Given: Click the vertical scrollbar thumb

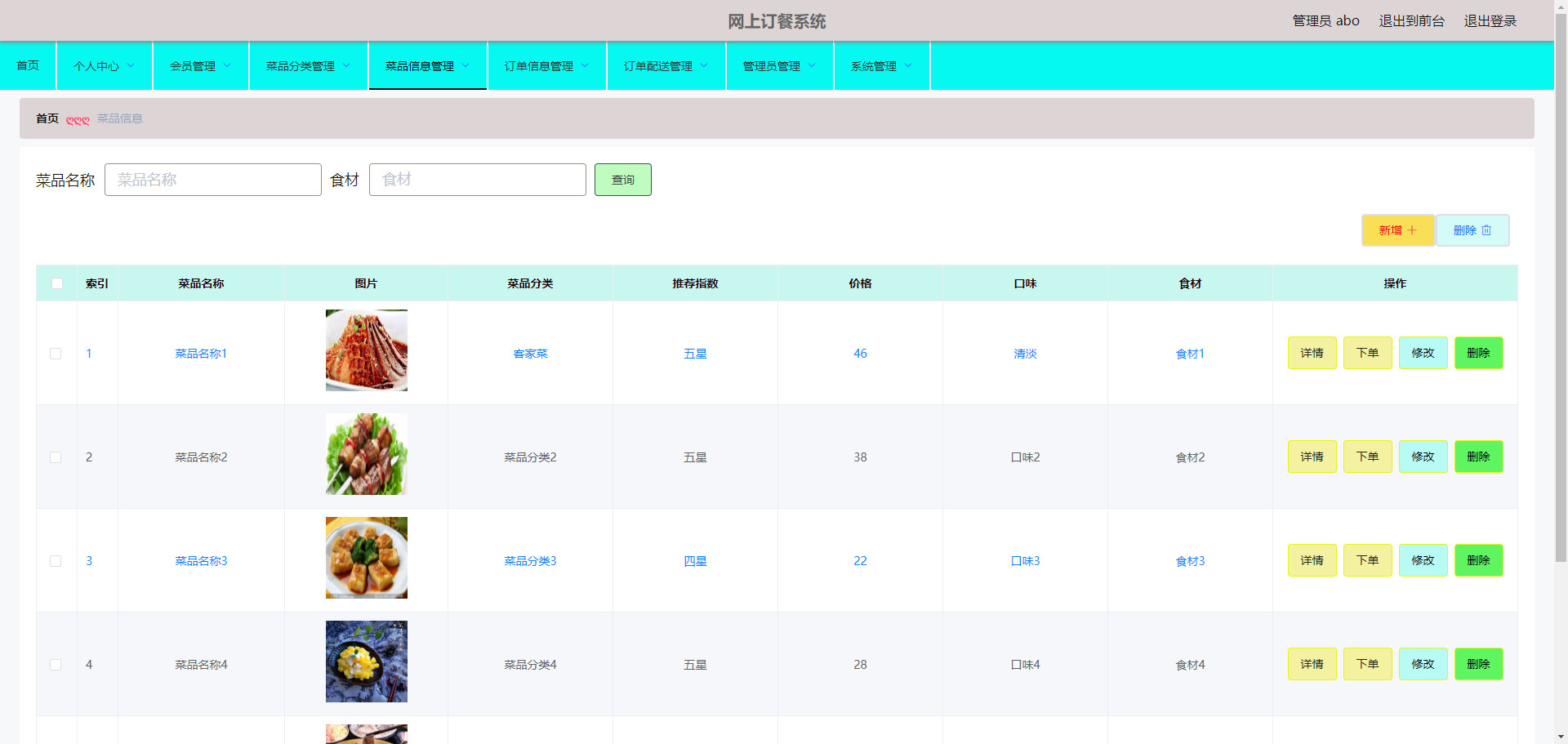Looking at the screenshot, I should point(1561,286).
